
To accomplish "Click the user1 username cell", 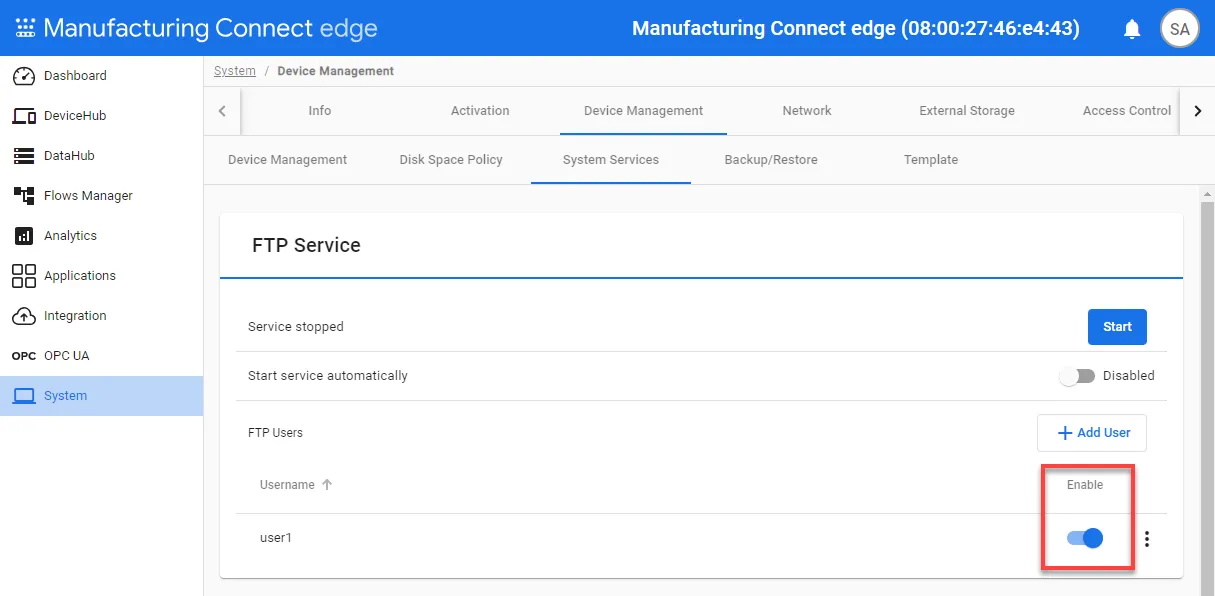I will tap(276, 538).
